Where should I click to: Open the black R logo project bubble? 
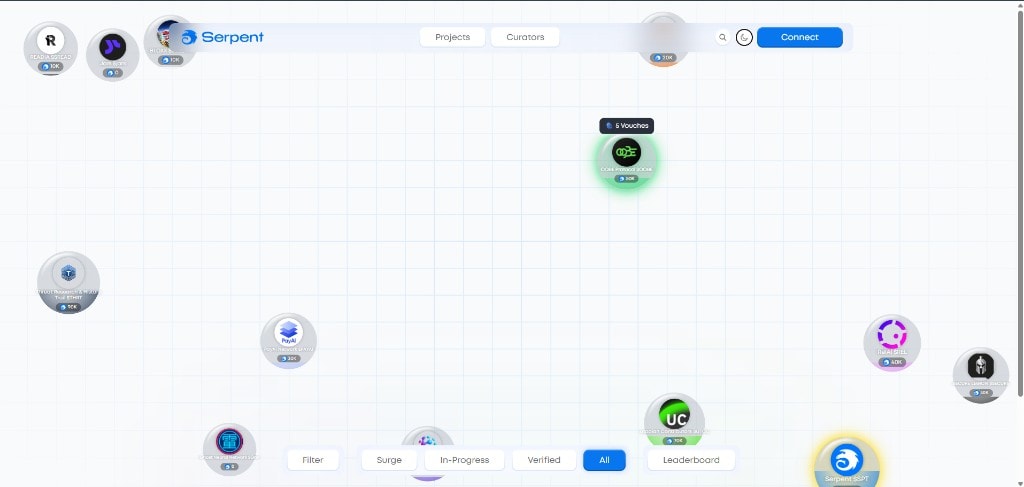point(50,48)
